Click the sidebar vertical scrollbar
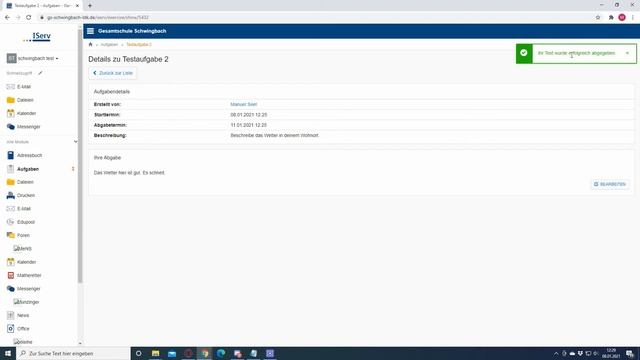640x360 pixels. pyautogui.click(x=80, y=155)
